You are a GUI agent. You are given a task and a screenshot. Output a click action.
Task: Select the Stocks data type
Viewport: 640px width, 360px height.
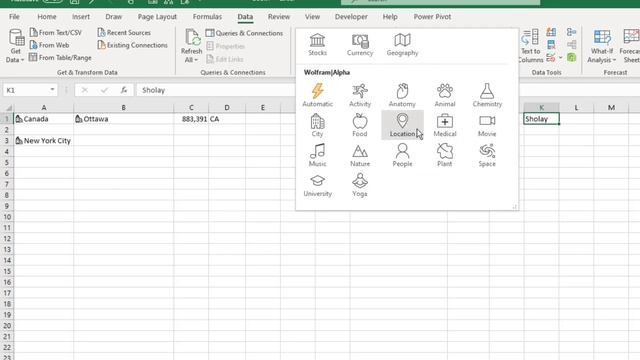(317, 44)
